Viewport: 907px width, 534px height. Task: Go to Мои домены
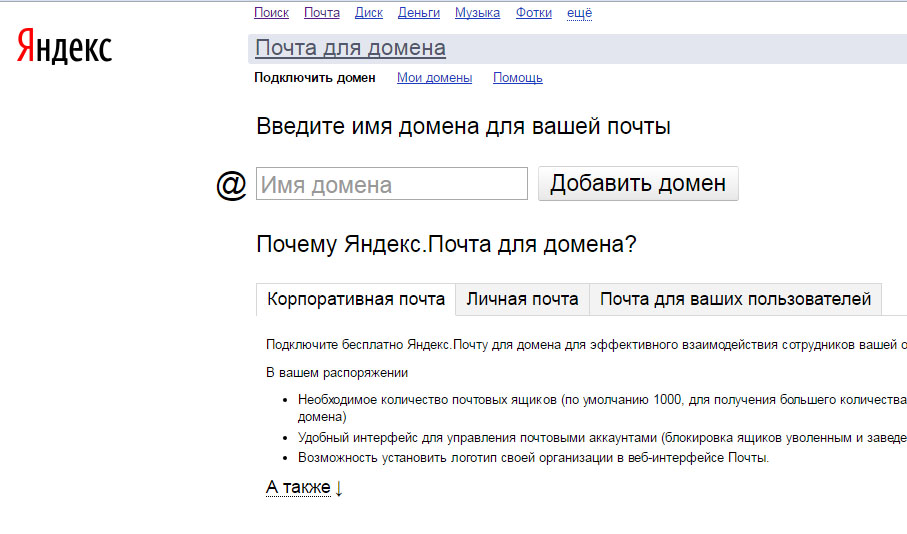[x=434, y=78]
